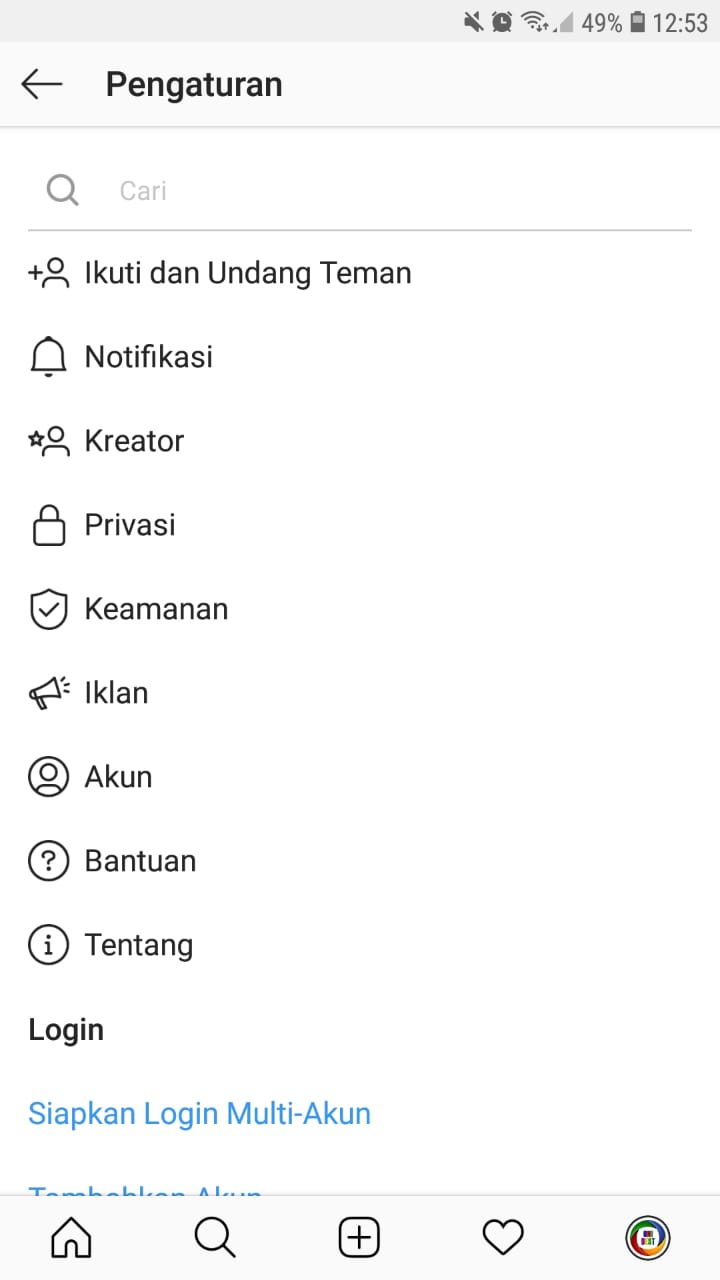Tap the new post plus button

[x=359, y=1239]
